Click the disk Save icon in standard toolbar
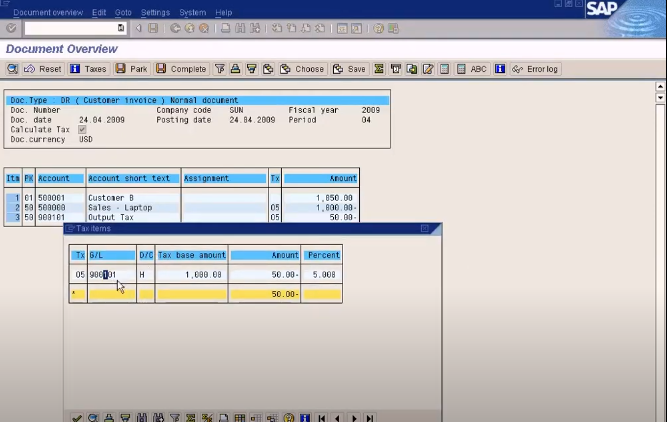The width and height of the screenshot is (667, 422). tap(153, 29)
